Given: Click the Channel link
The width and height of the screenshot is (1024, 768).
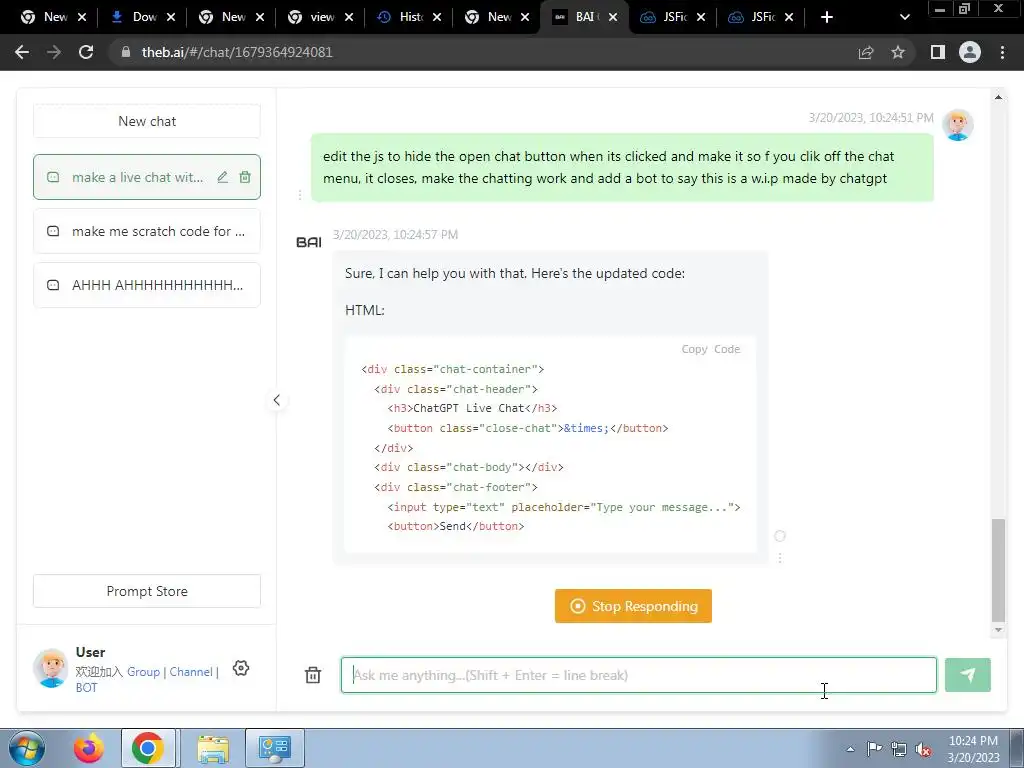Looking at the screenshot, I should (x=191, y=671).
